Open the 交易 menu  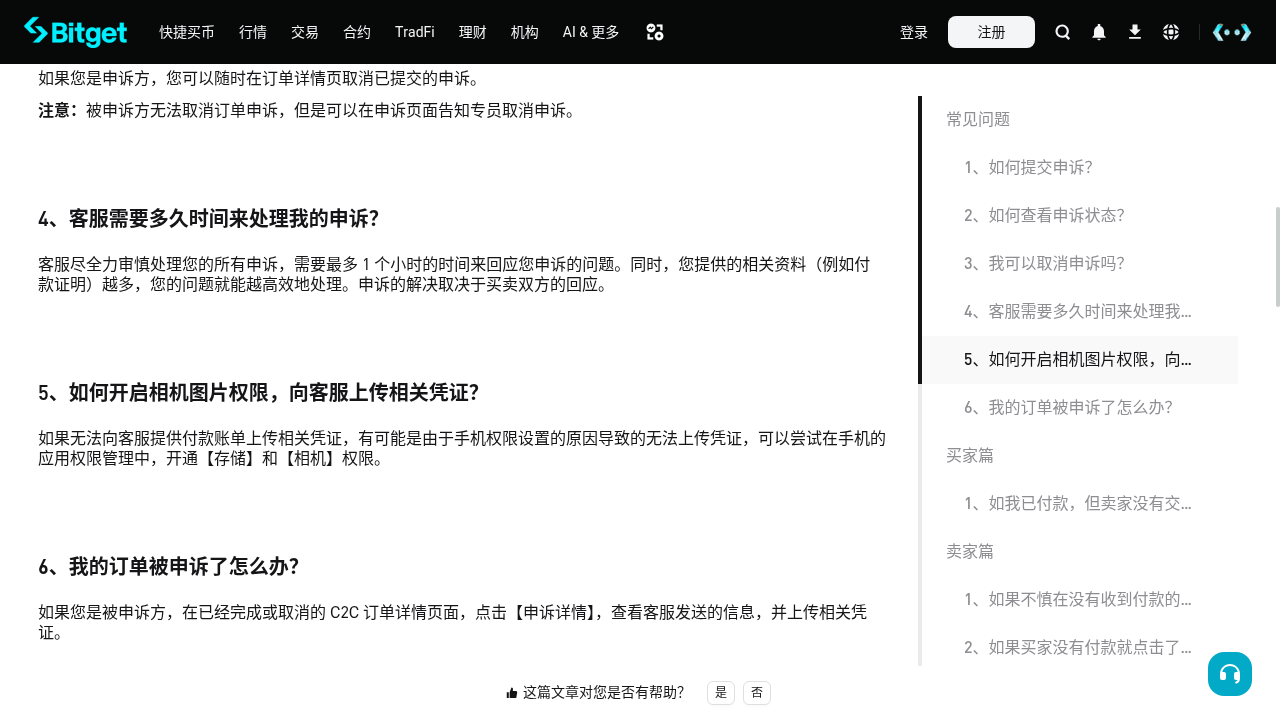point(305,32)
